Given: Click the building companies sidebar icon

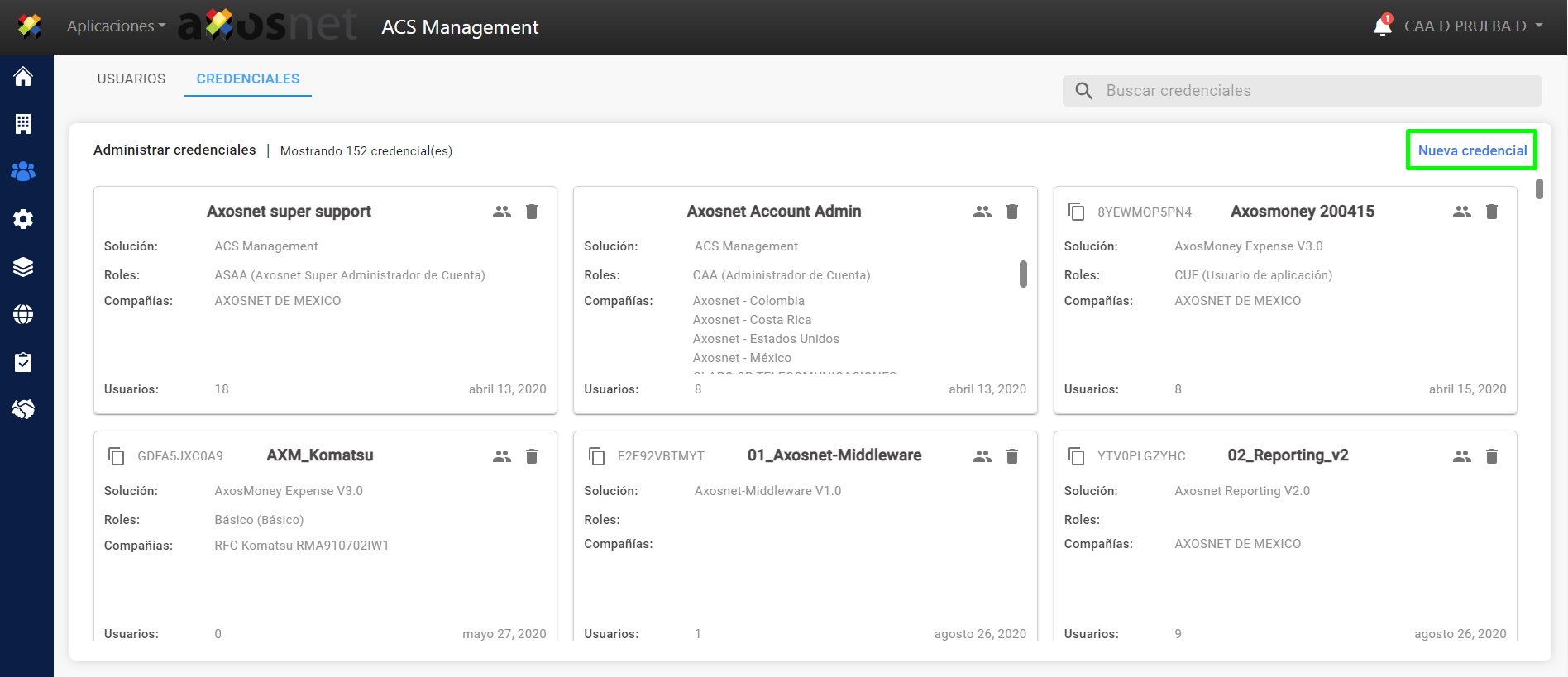Looking at the screenshot, I should [x=23, y=124].
